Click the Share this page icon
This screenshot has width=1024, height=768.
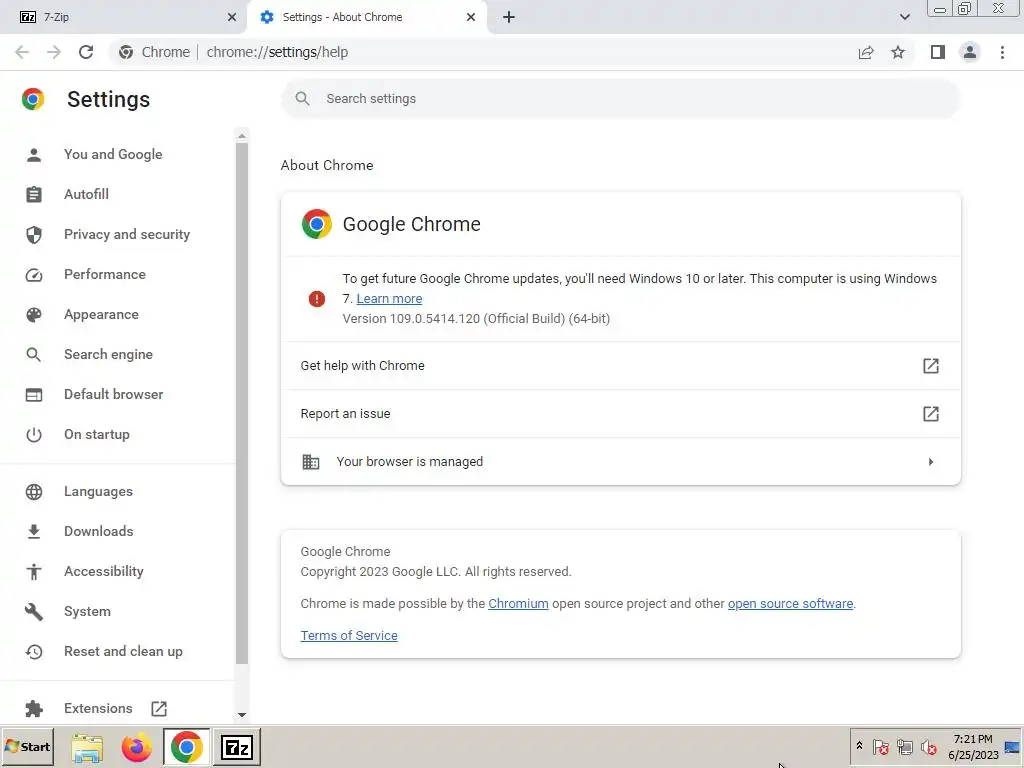coord(866,52)
